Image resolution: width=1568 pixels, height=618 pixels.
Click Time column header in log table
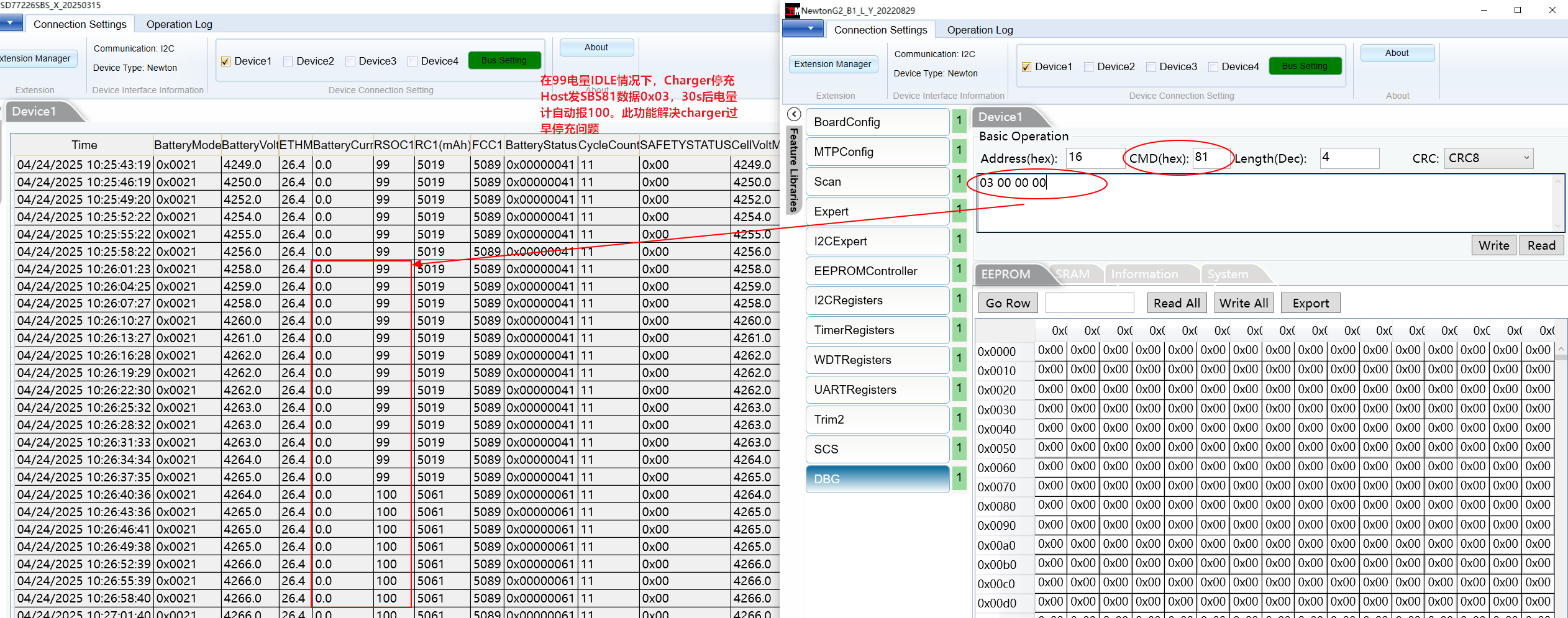(84, 145)
